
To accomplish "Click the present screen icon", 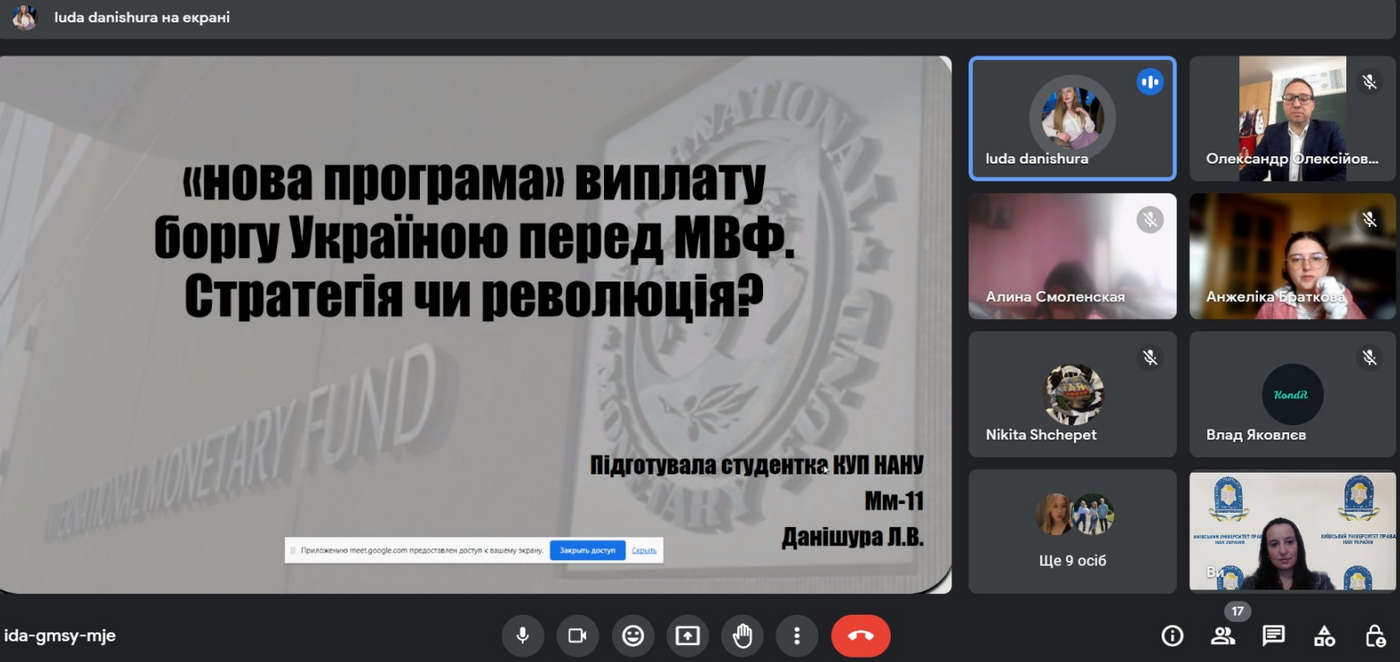I will coord(687,635).
